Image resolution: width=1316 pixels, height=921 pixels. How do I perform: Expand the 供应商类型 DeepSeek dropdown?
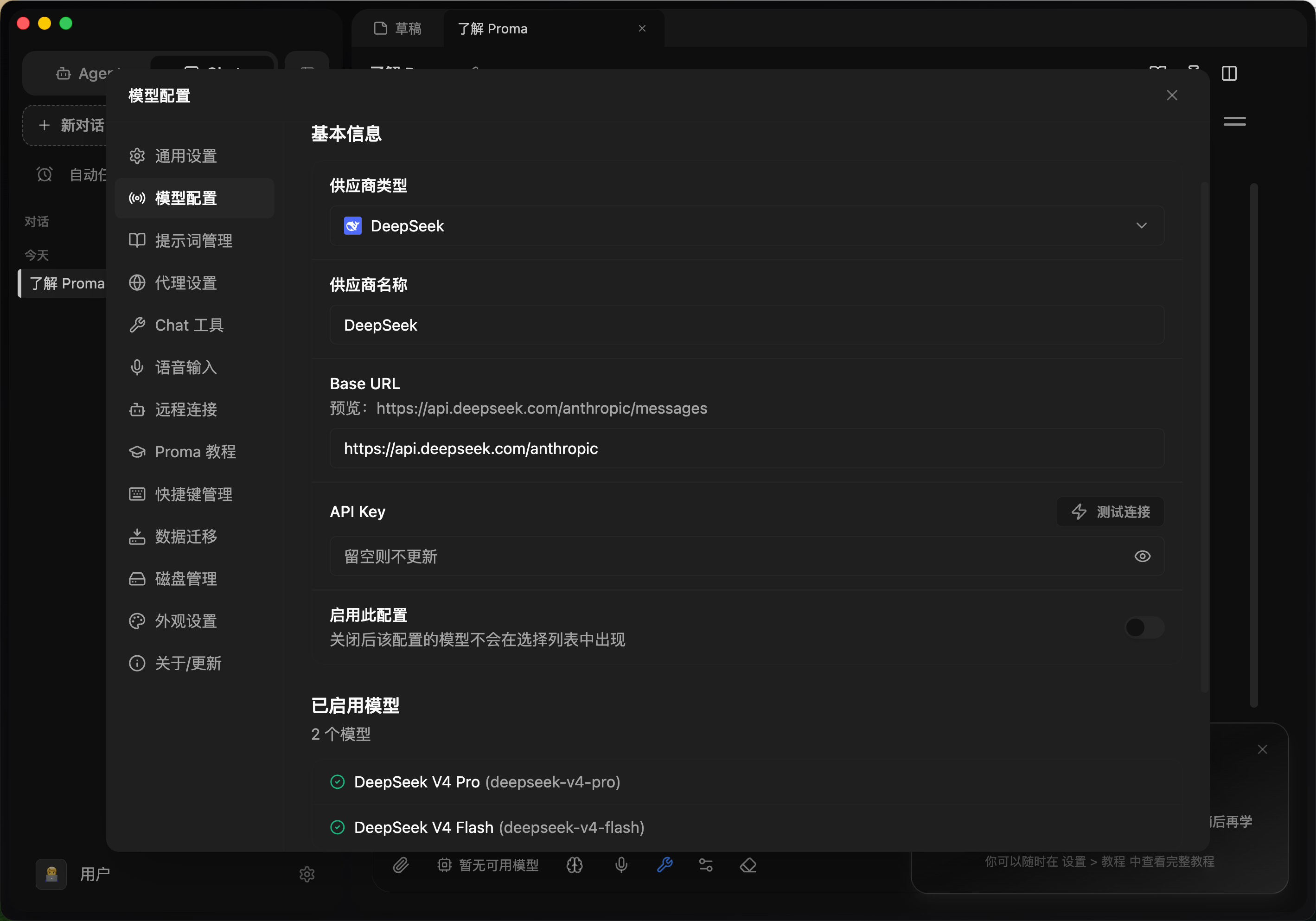tap(747, 226)
